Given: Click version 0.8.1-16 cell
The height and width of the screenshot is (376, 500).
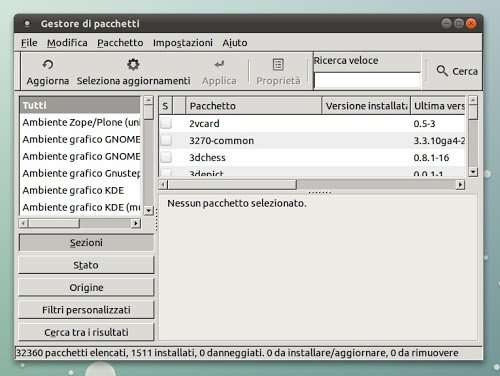Looking at the screenshot, I should point(431,157).
